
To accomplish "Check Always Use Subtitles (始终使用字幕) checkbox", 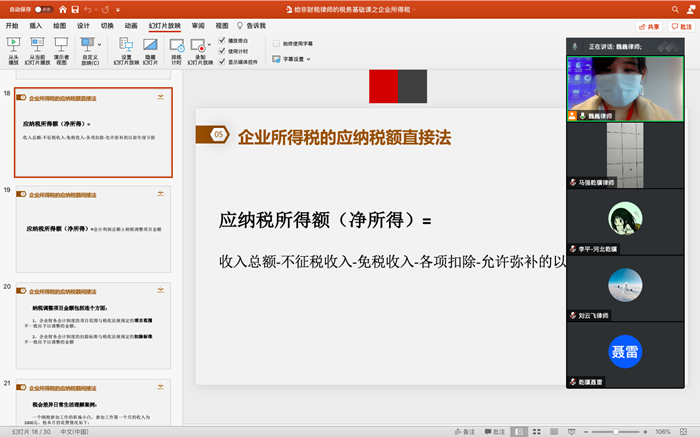I will (276, 43).
